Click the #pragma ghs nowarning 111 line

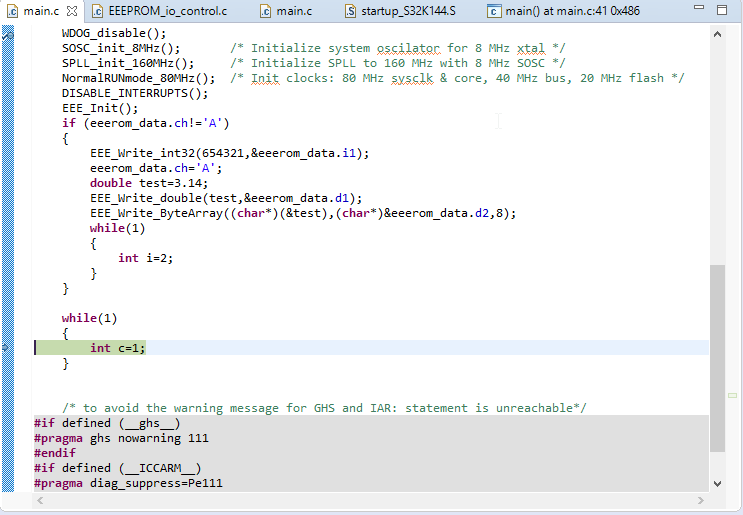point(121,438)
